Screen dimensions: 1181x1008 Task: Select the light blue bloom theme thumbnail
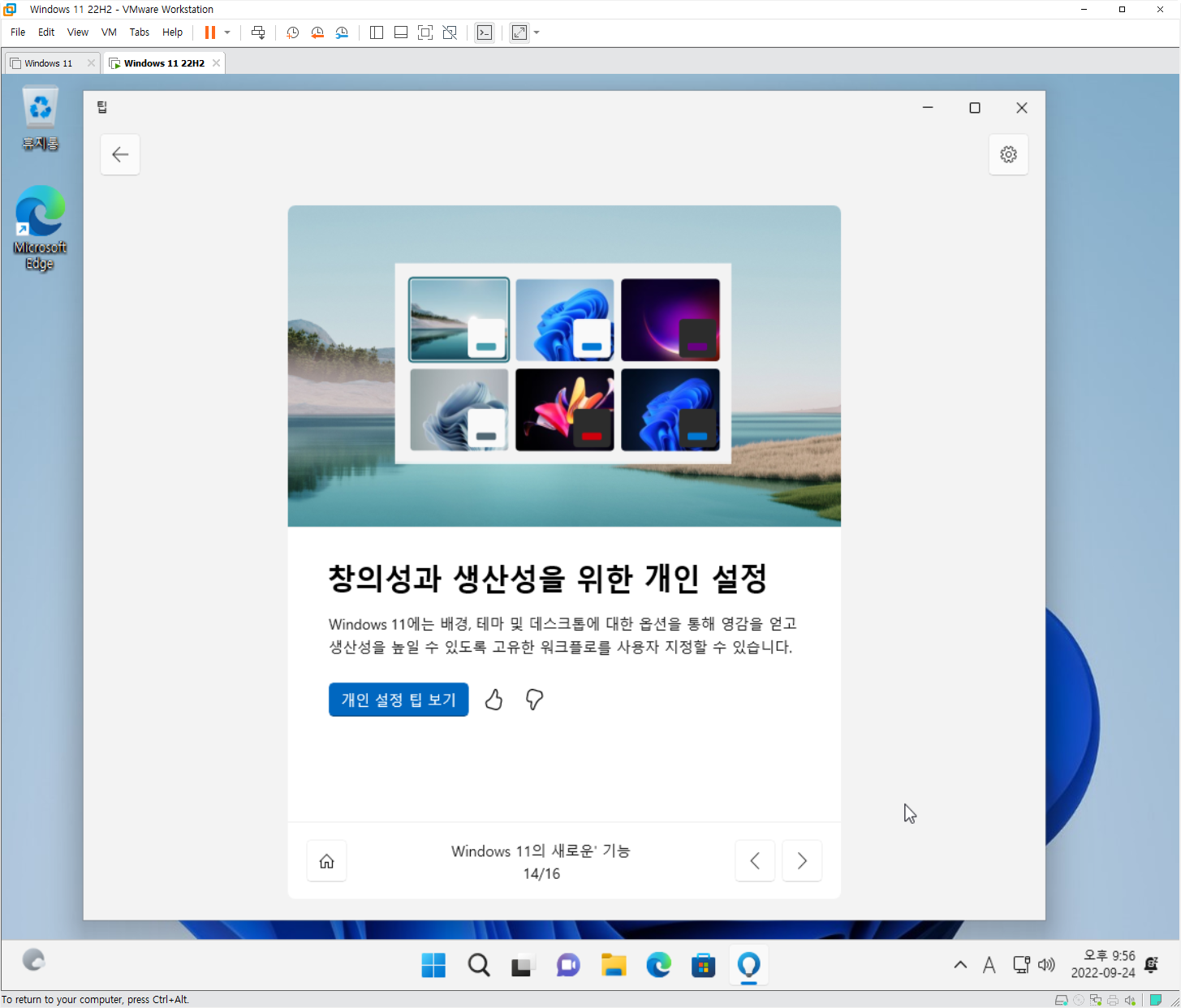coord(565,320)
